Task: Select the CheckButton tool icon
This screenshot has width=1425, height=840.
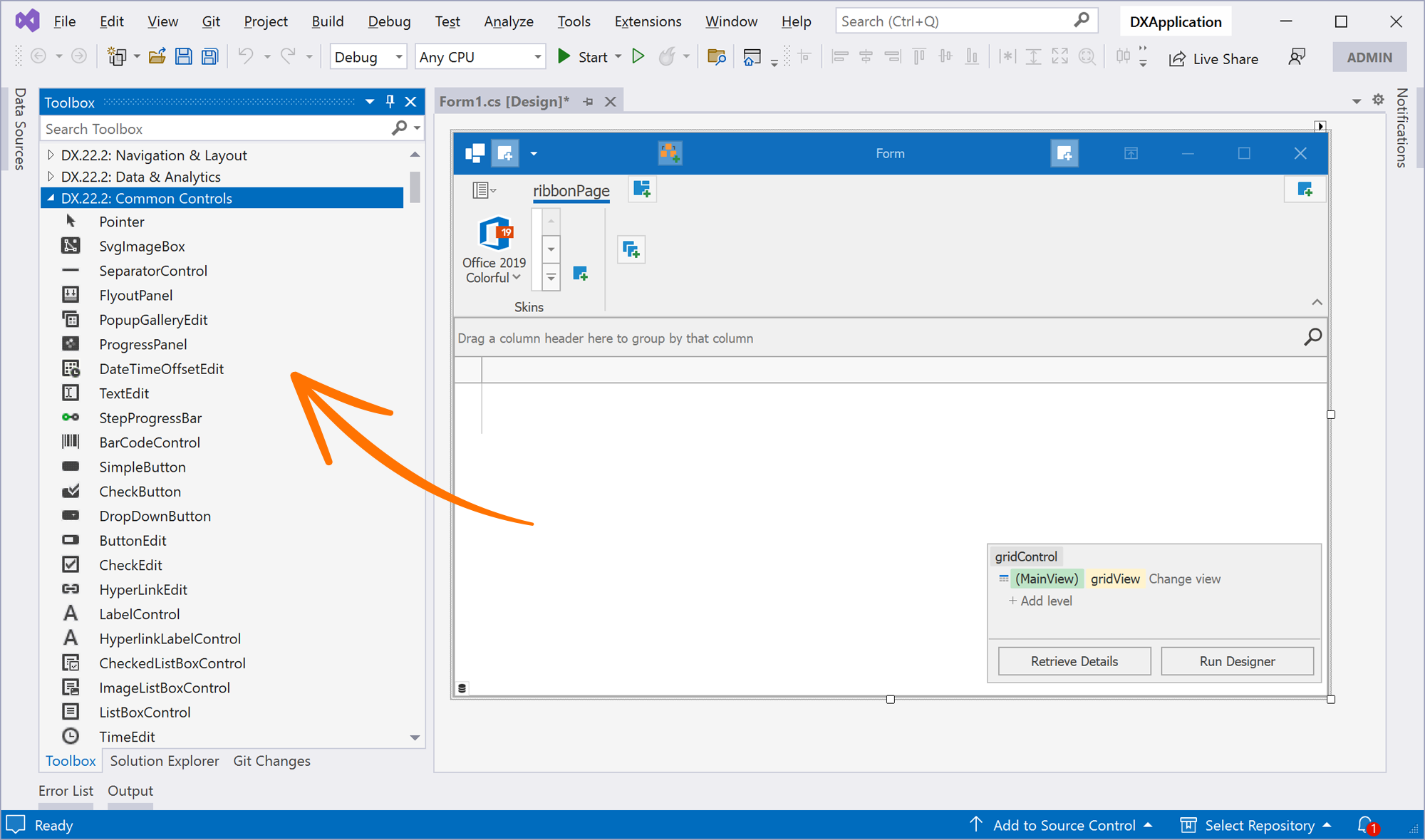Action: click(x=71, y=491)
